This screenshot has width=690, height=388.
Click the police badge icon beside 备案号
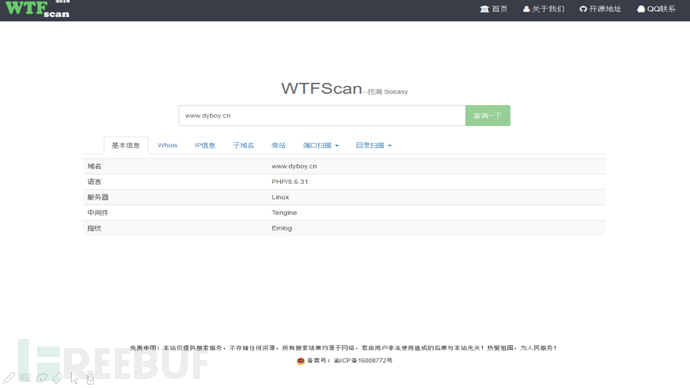(301, 361)
